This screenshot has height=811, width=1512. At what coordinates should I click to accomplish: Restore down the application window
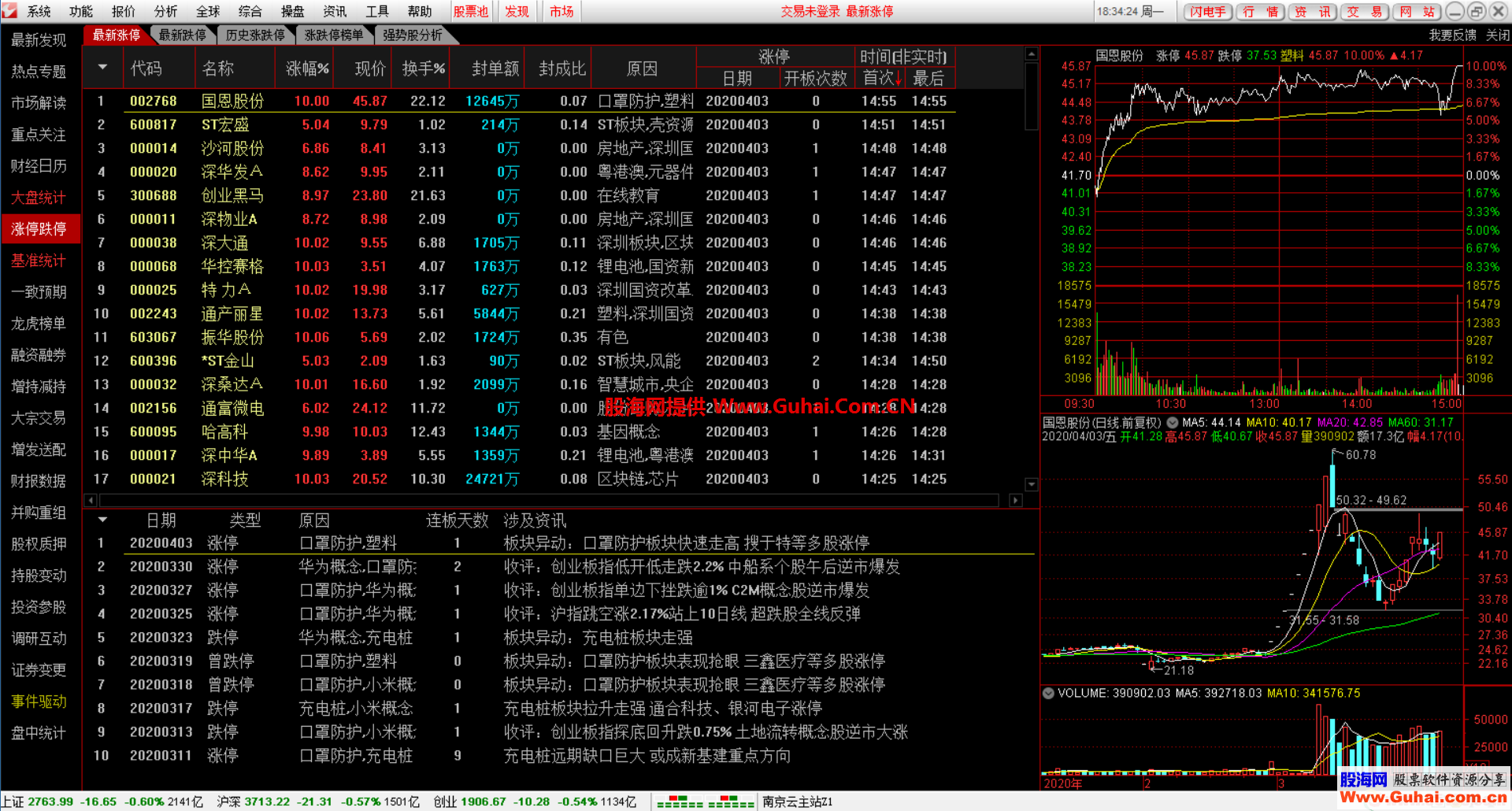point(1477,11)
